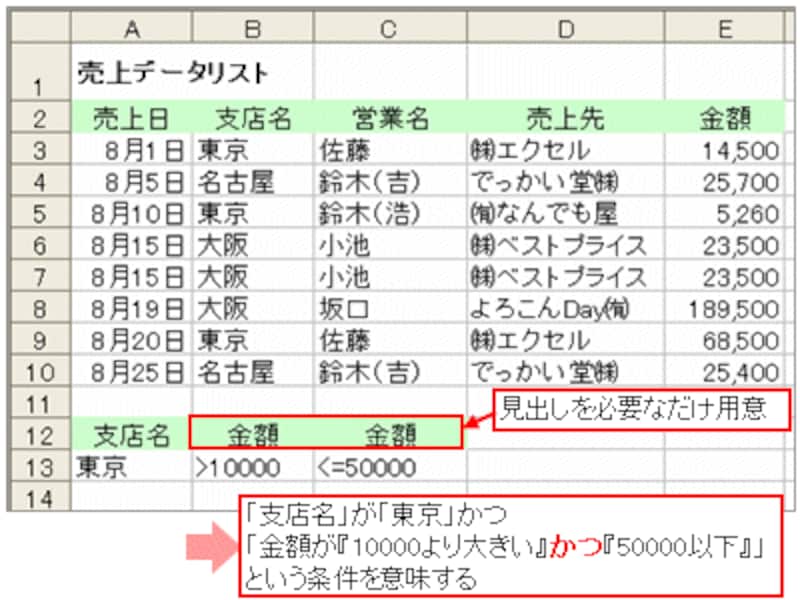Viewport: 800px width, 600px height.
Task: Click 東京 branch cell in row 3
Action: pos(253,149)
